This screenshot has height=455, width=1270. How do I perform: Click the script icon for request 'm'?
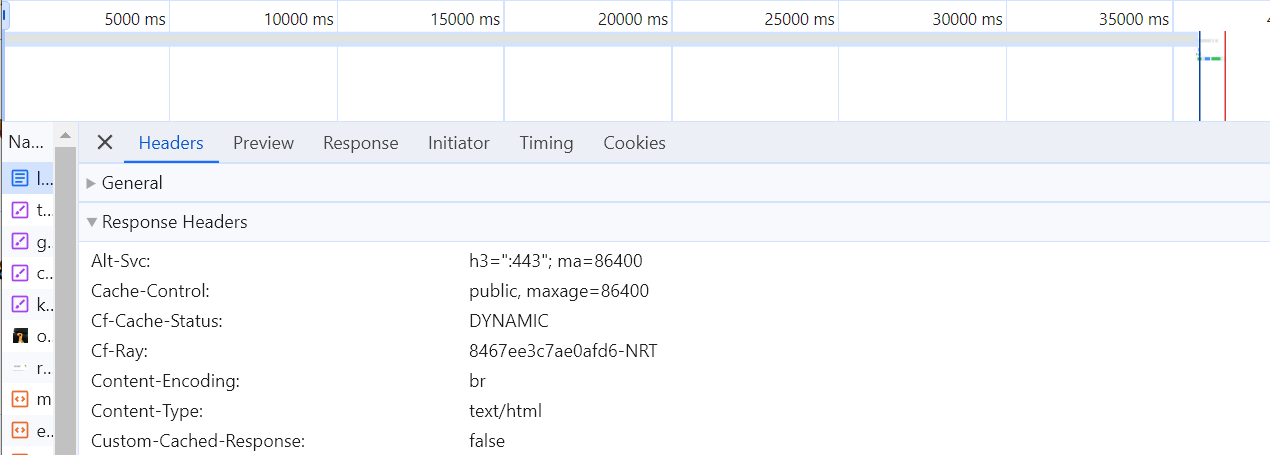click(20, 399)
